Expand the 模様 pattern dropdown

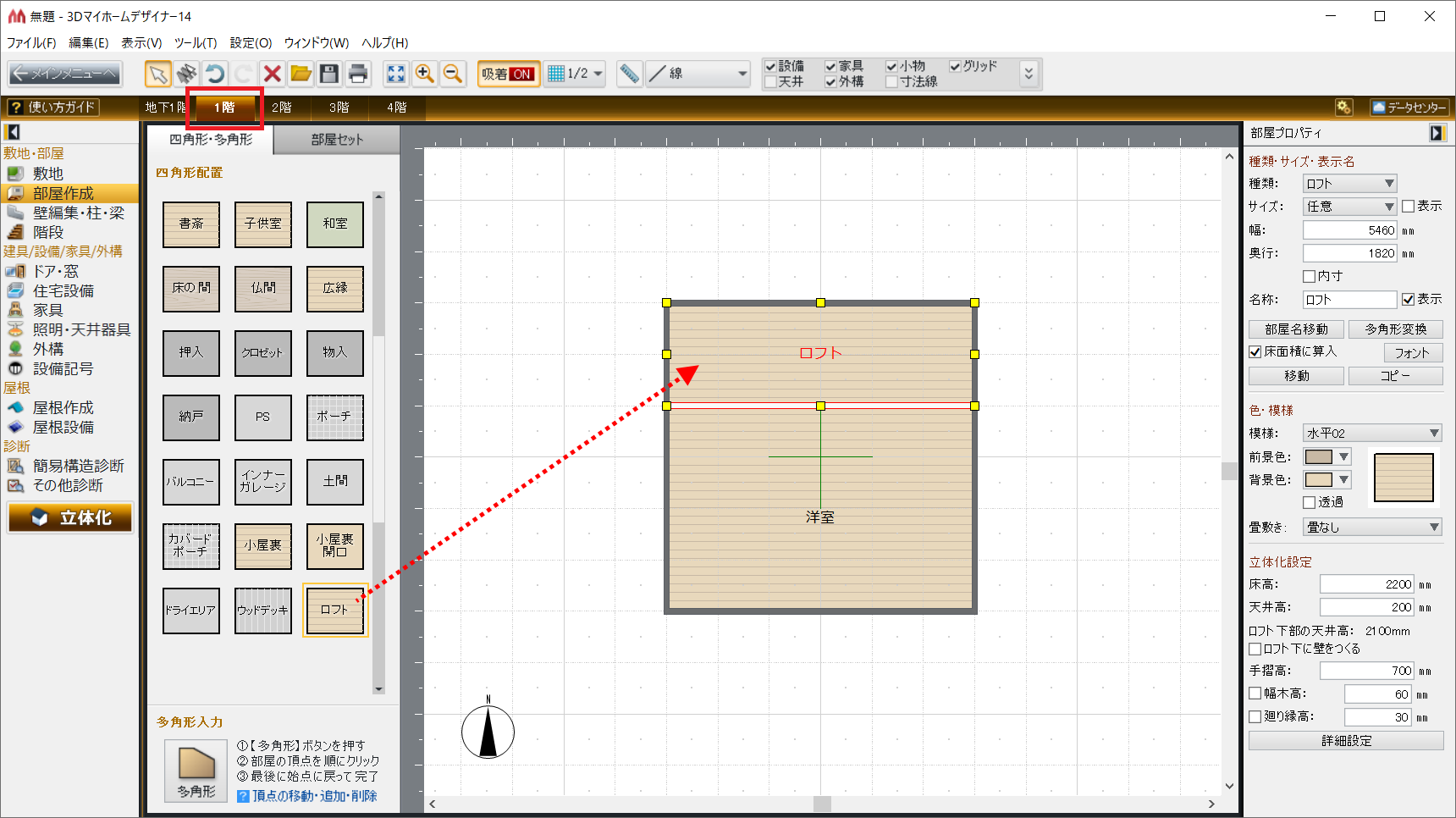click(1371, 434)
